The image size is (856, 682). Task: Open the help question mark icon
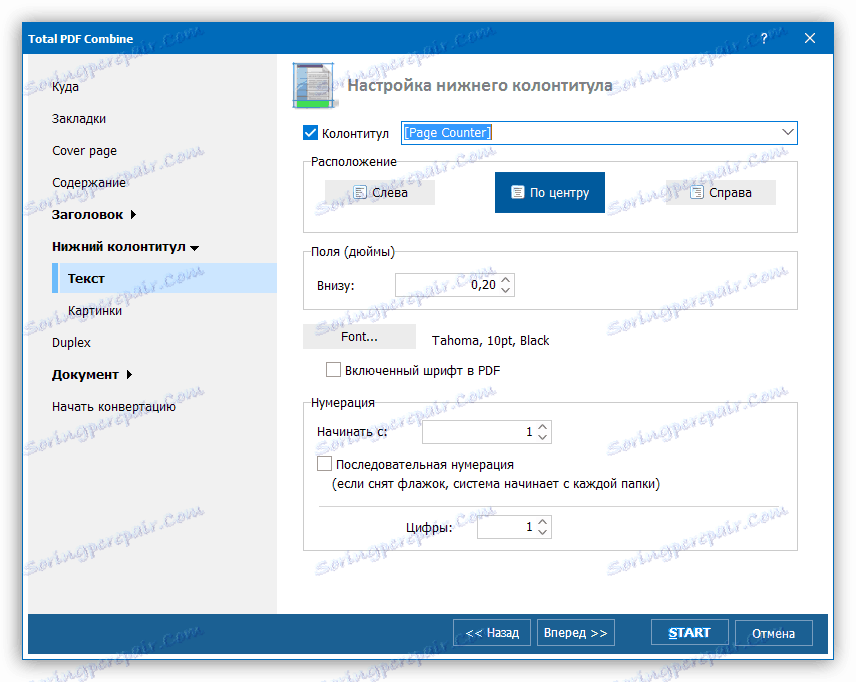click(x=763, y=38)
